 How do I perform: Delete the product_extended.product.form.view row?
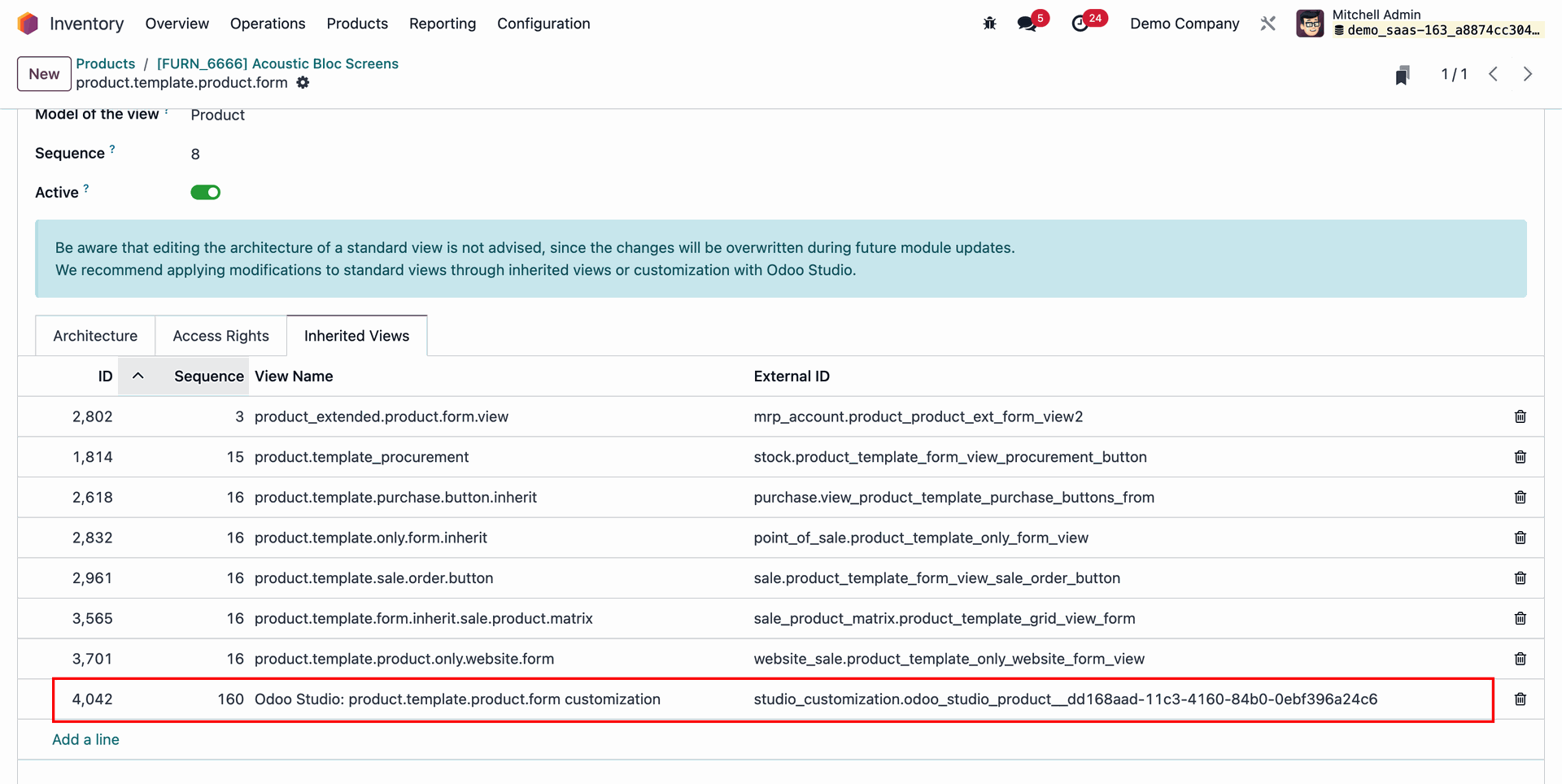1520,416
